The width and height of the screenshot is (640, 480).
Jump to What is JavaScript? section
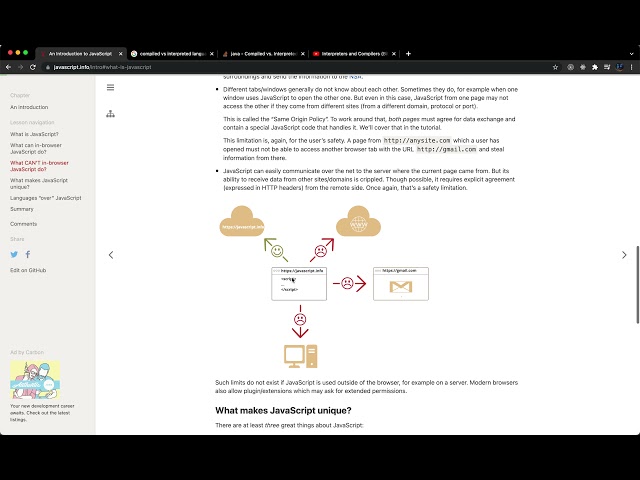tap(34, 134)
